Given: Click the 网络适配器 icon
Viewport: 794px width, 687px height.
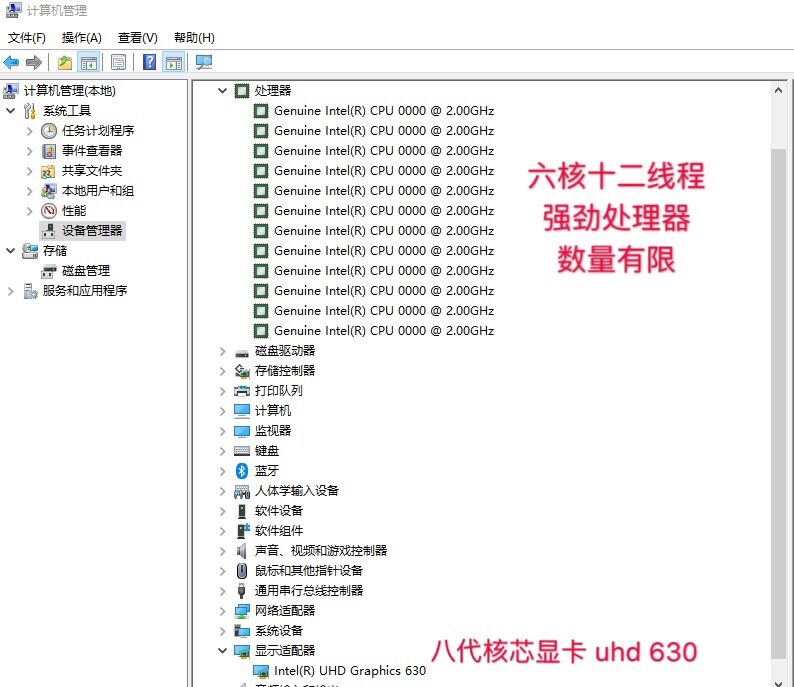Looking at the screenshot, I should [242, 611].
